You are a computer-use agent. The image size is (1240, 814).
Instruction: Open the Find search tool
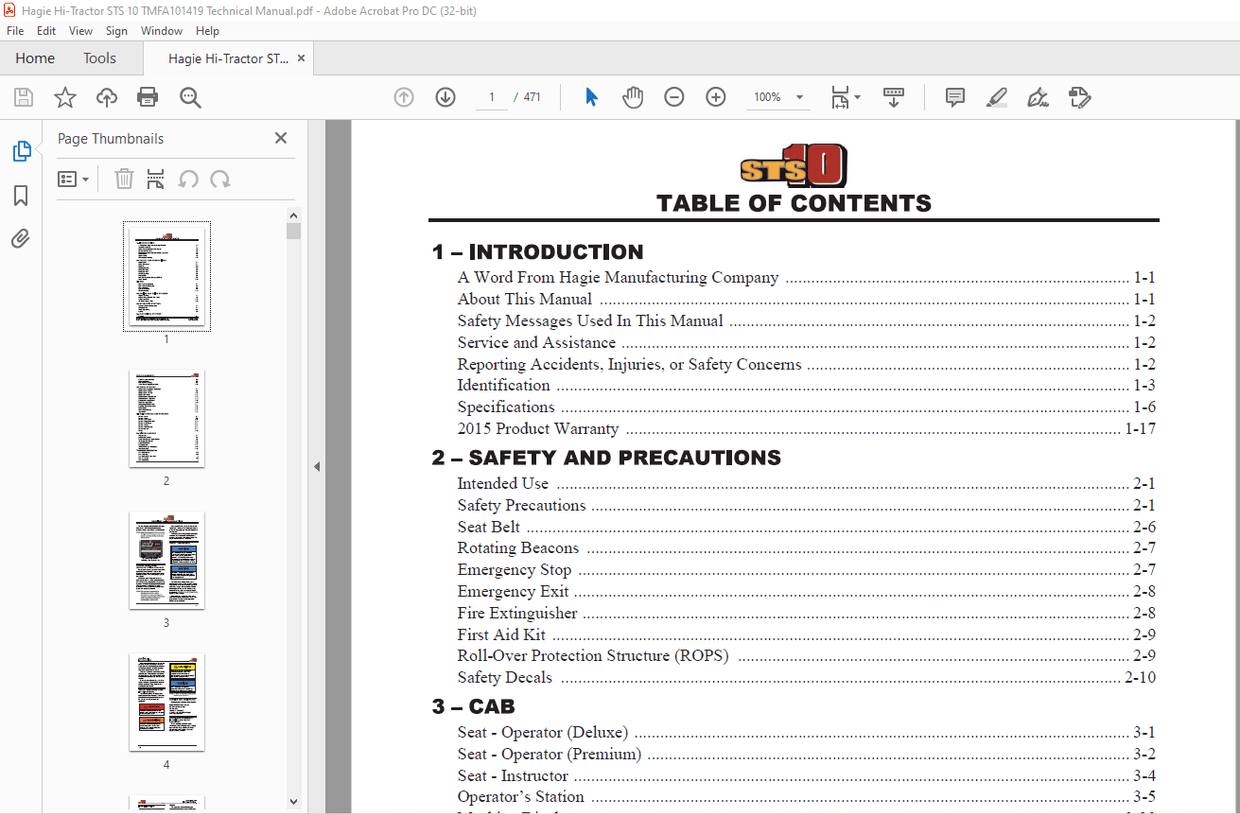(x=190, y=97)
